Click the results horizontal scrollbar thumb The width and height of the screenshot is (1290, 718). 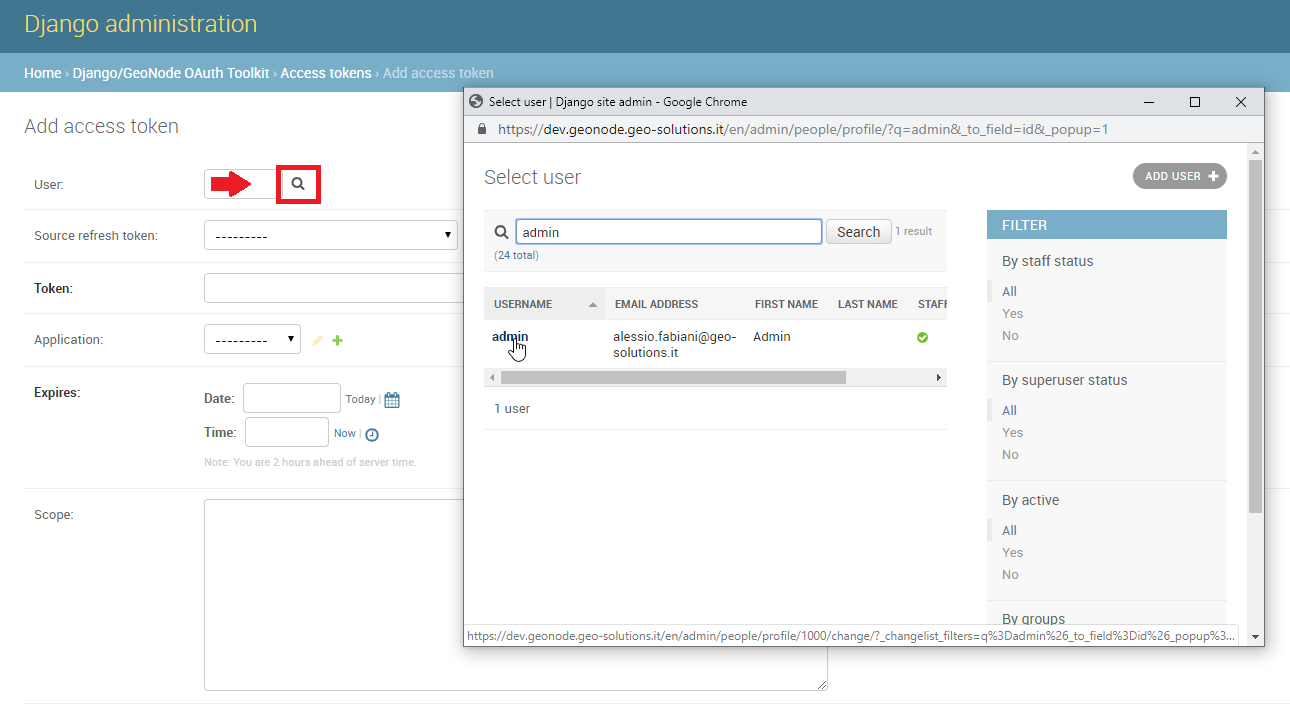coord(673,378)
